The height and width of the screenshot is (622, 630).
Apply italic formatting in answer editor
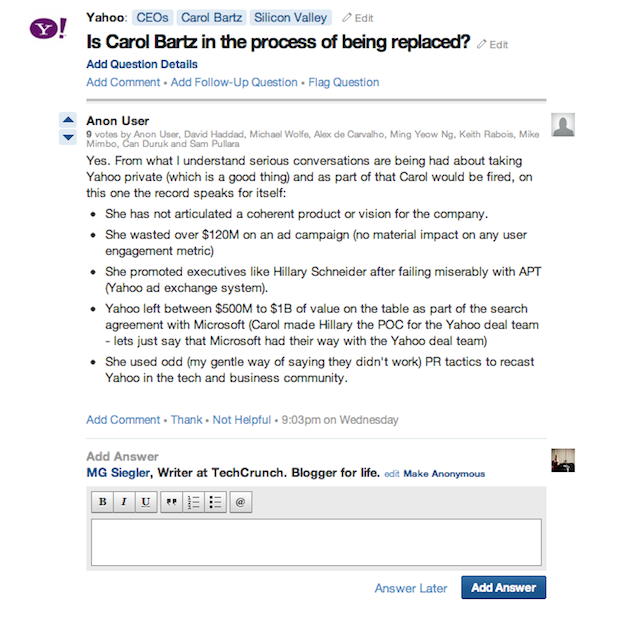pyautogui.click(x=124, y=502)
